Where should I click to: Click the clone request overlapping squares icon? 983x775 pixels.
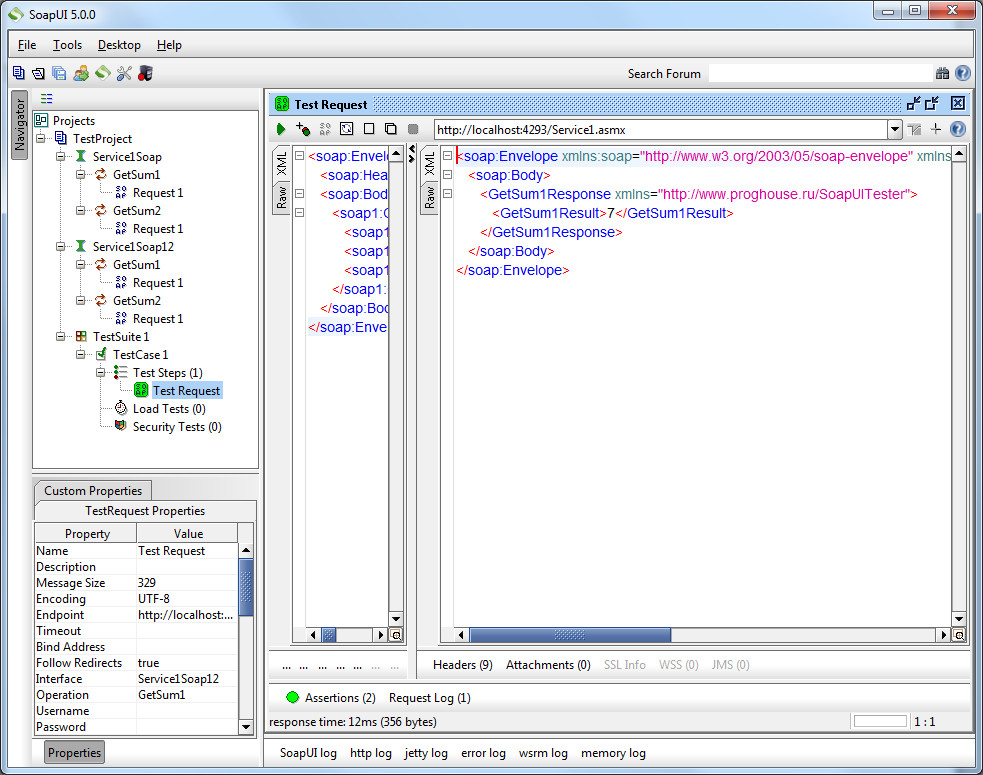pyautogui.click(x=391, y=129)
